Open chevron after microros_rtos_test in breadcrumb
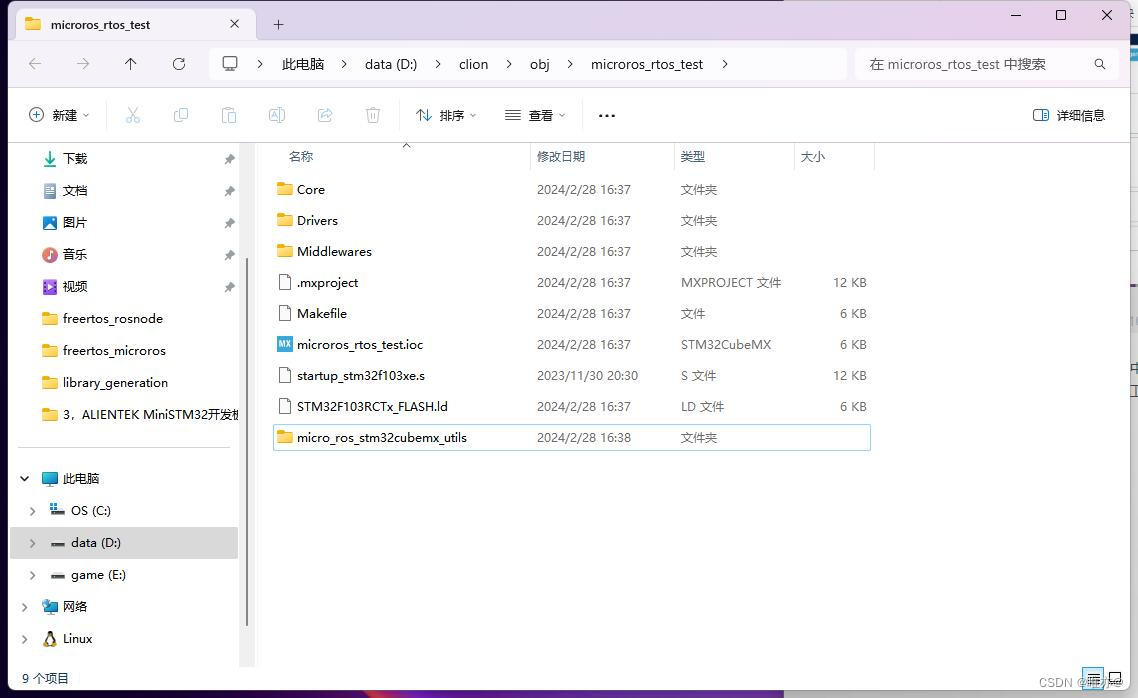 point(724,64)
